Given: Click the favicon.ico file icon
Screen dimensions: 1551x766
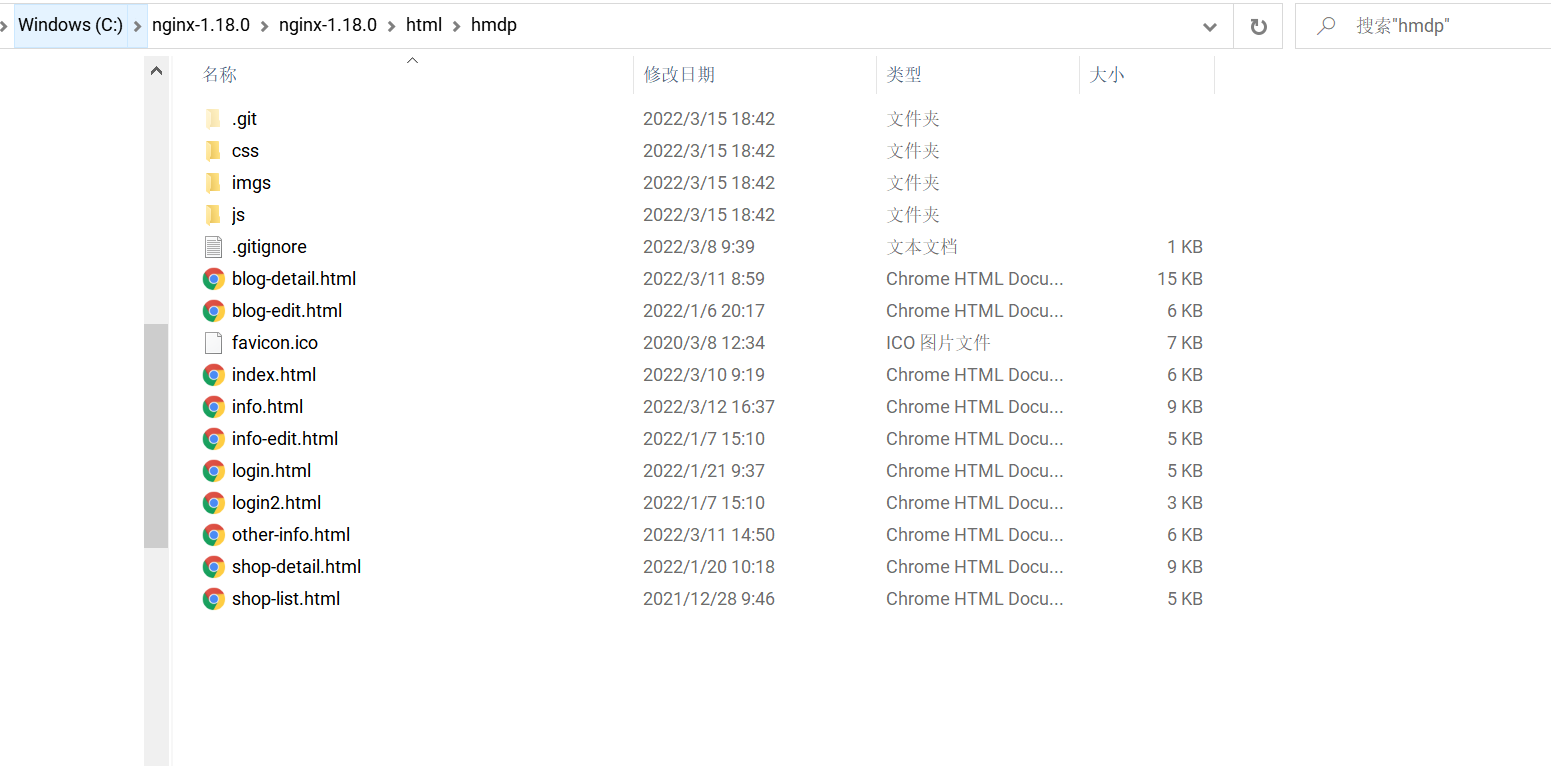Looking at the screenshot, I should pyautogui.click(x=213, y=343).
